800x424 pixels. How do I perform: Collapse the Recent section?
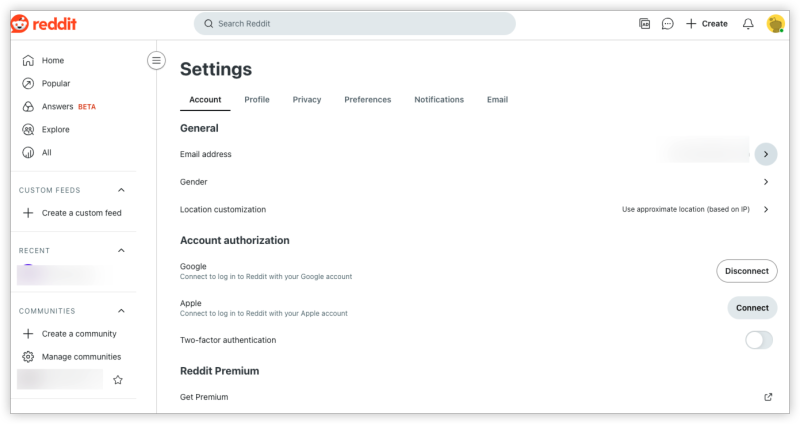(x=121, y=250)
